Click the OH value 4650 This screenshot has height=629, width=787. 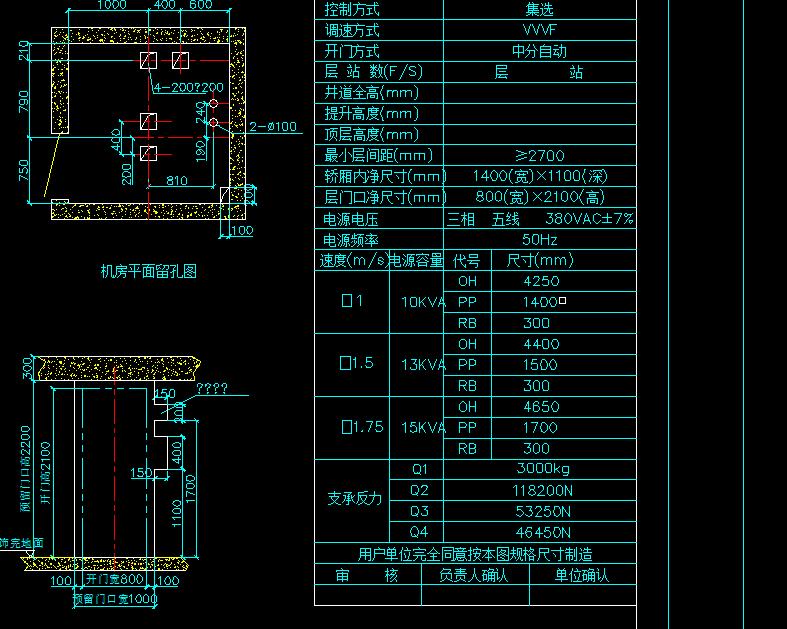coord(541,407)
